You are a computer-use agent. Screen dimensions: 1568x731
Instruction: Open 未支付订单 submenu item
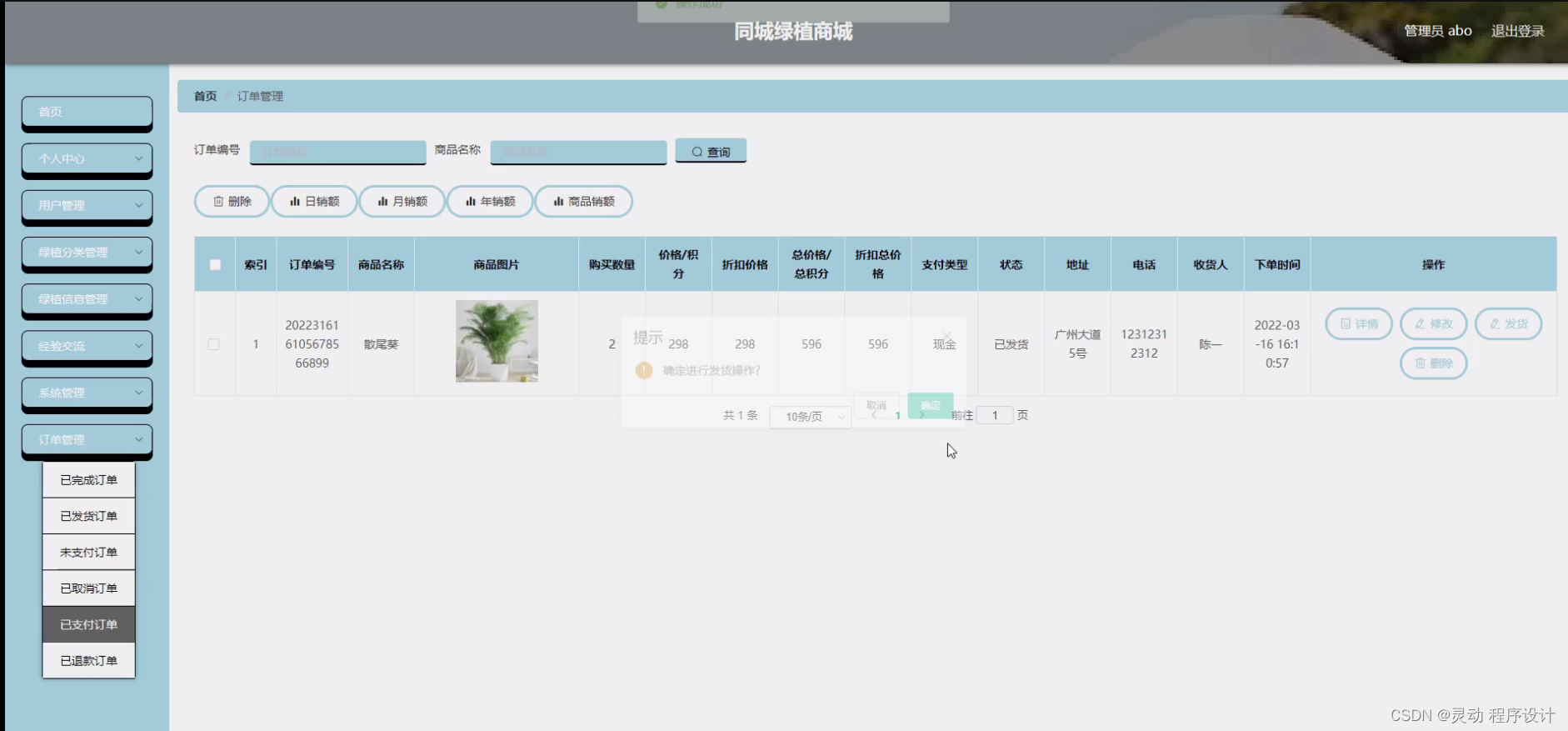(89, 552)
